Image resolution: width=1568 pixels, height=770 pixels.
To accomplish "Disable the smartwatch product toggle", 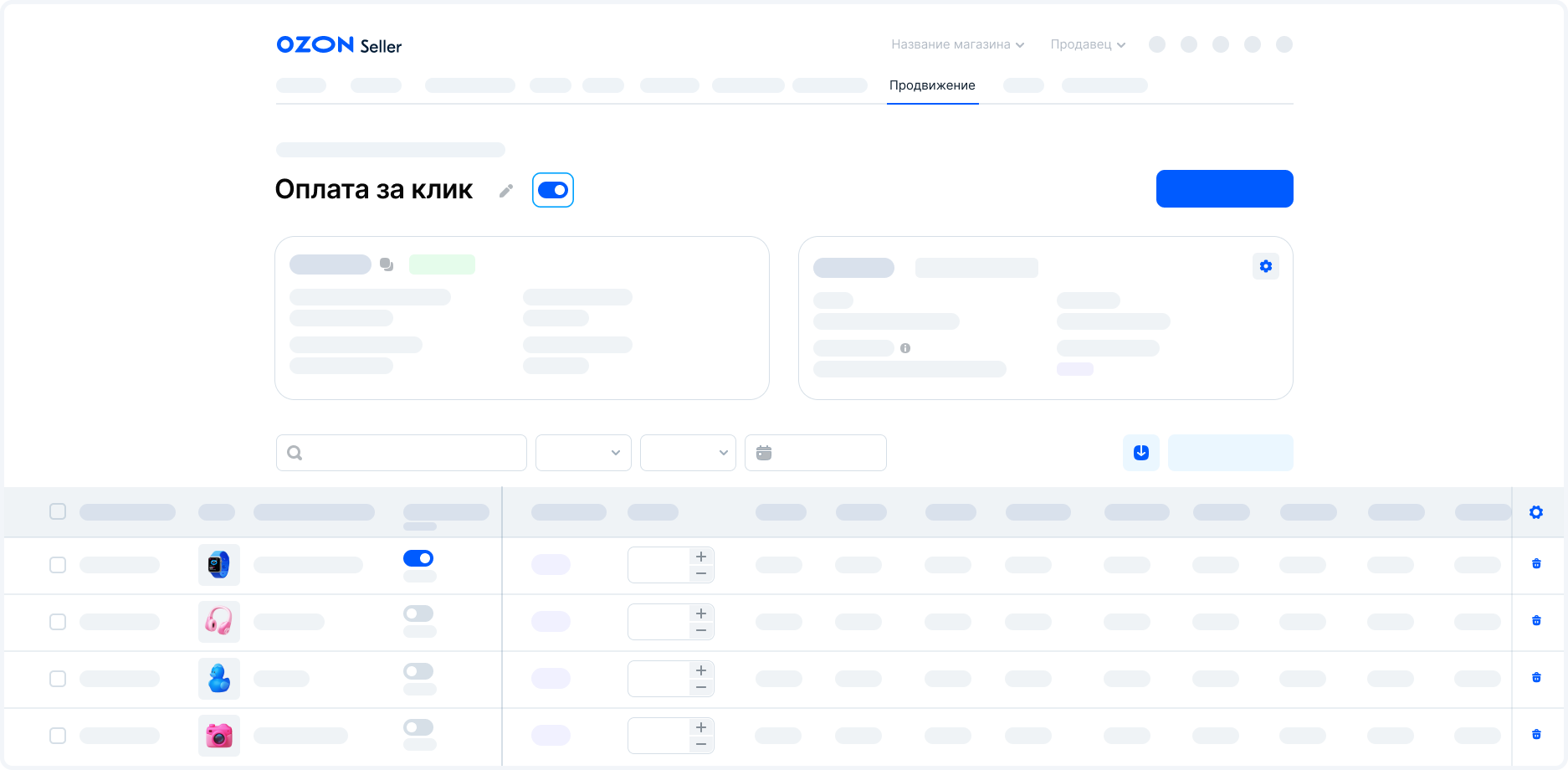I will click(418, 558).
